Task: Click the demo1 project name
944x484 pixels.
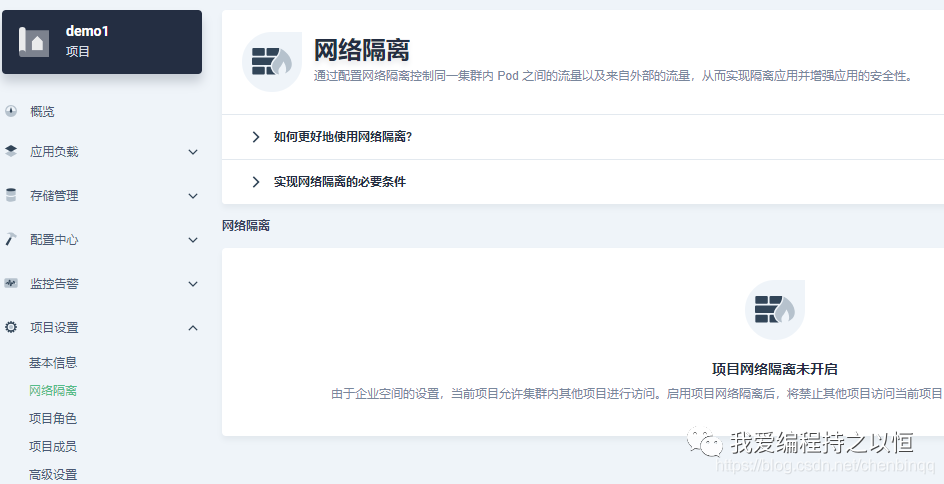Action: tap(87, 31)
